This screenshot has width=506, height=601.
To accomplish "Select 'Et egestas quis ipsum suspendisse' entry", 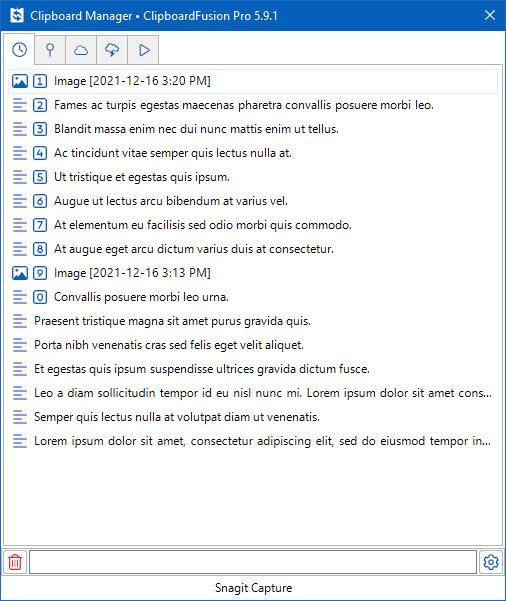I will point(253,369).
